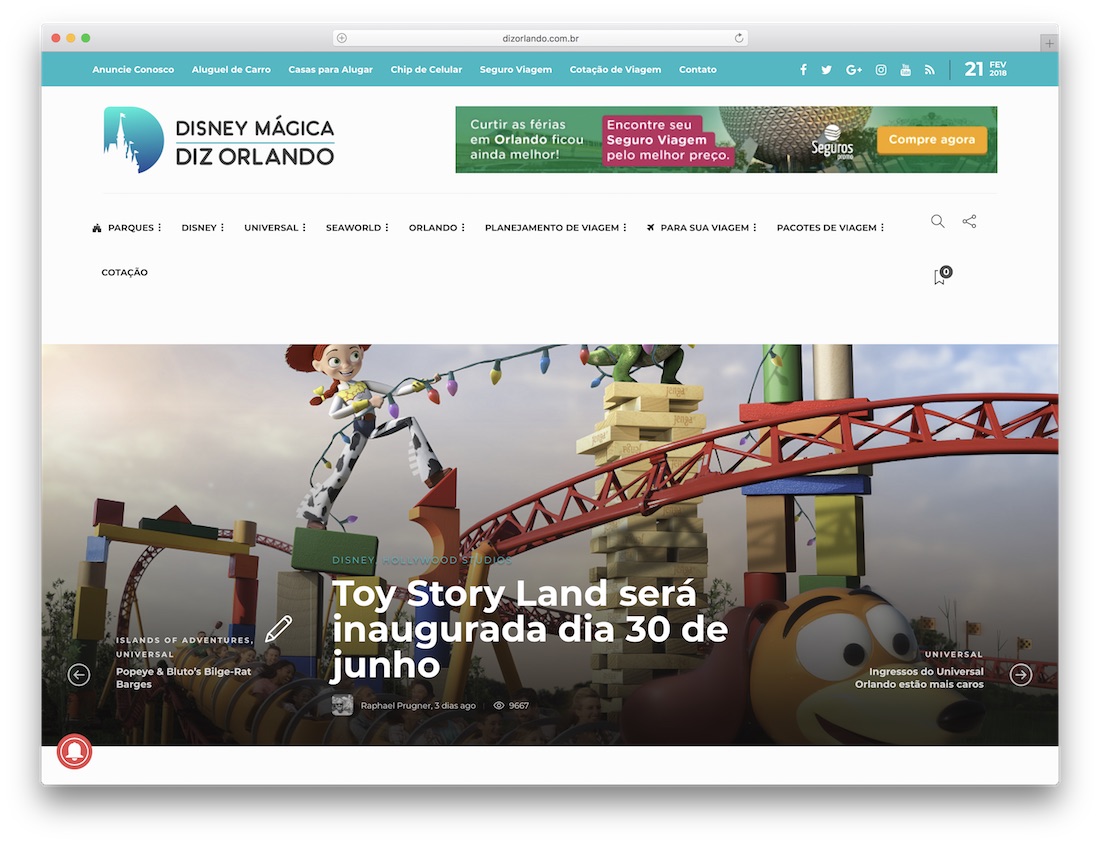Screen dimensions: 1100x844
Task: Open the RSS feed icon
Action: tap(930, 69)
